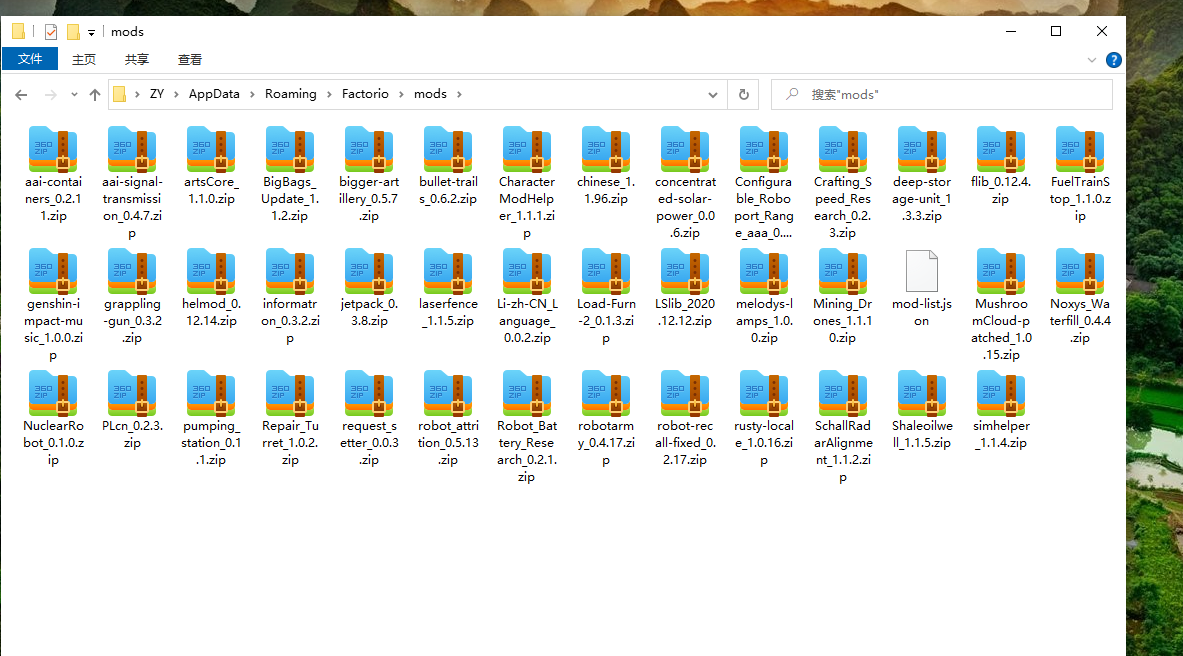This screenshot has width=1183, height=656.
Task: Open recent locations dropdown arrow
Action: 74,94
